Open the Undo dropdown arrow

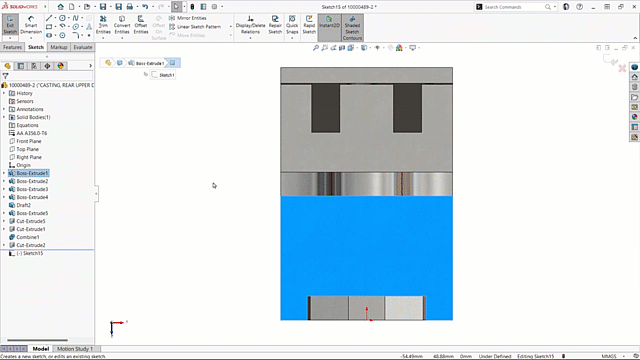(153, 7)
